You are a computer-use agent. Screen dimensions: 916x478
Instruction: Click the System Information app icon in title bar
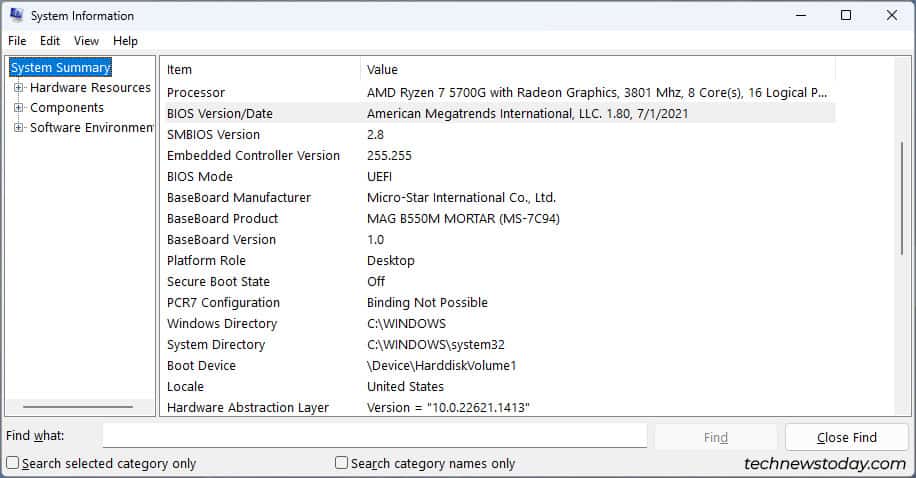(17, 15)
